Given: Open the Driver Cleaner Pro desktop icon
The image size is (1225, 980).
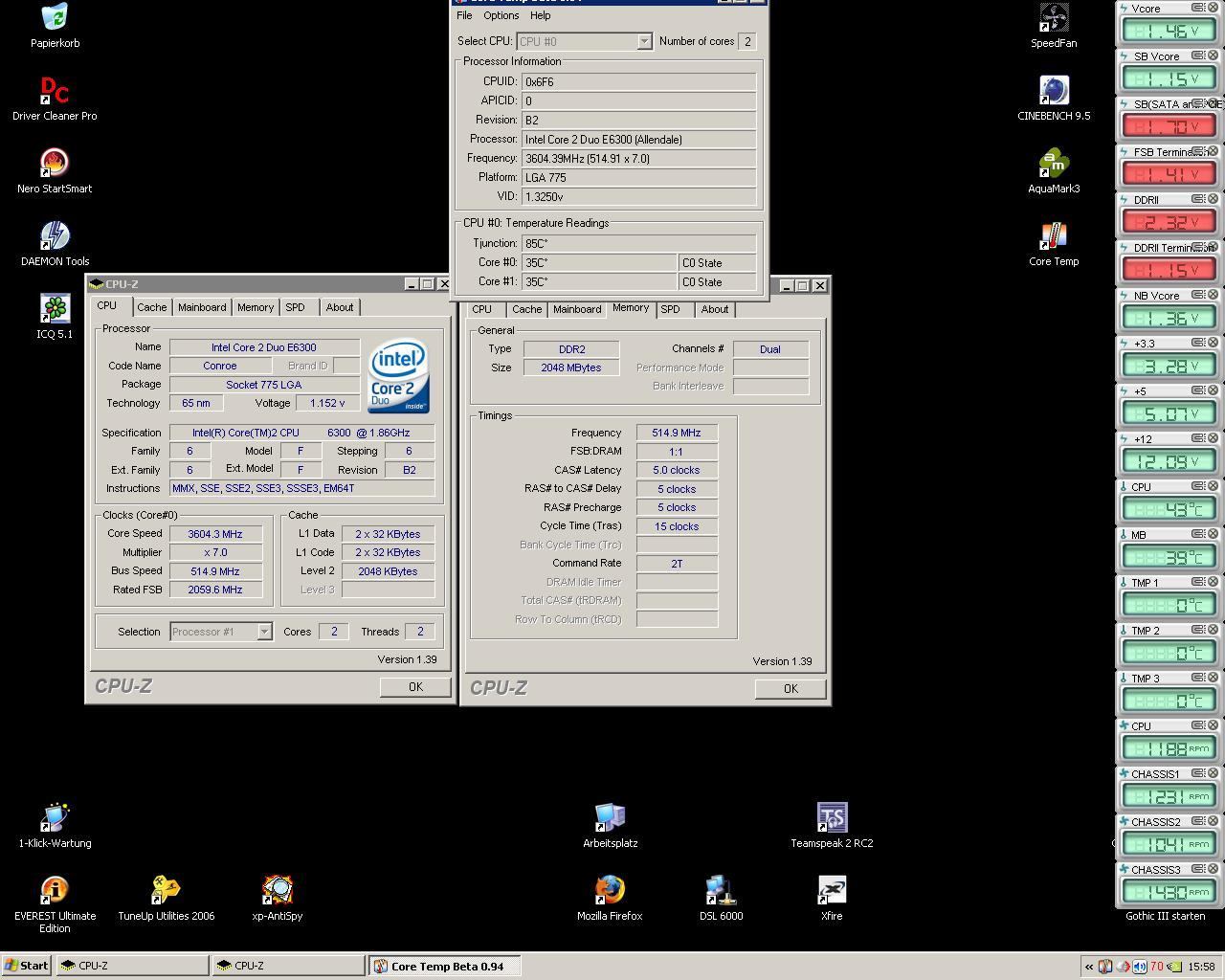Looking at the screenshot, I should click(55, 92).
